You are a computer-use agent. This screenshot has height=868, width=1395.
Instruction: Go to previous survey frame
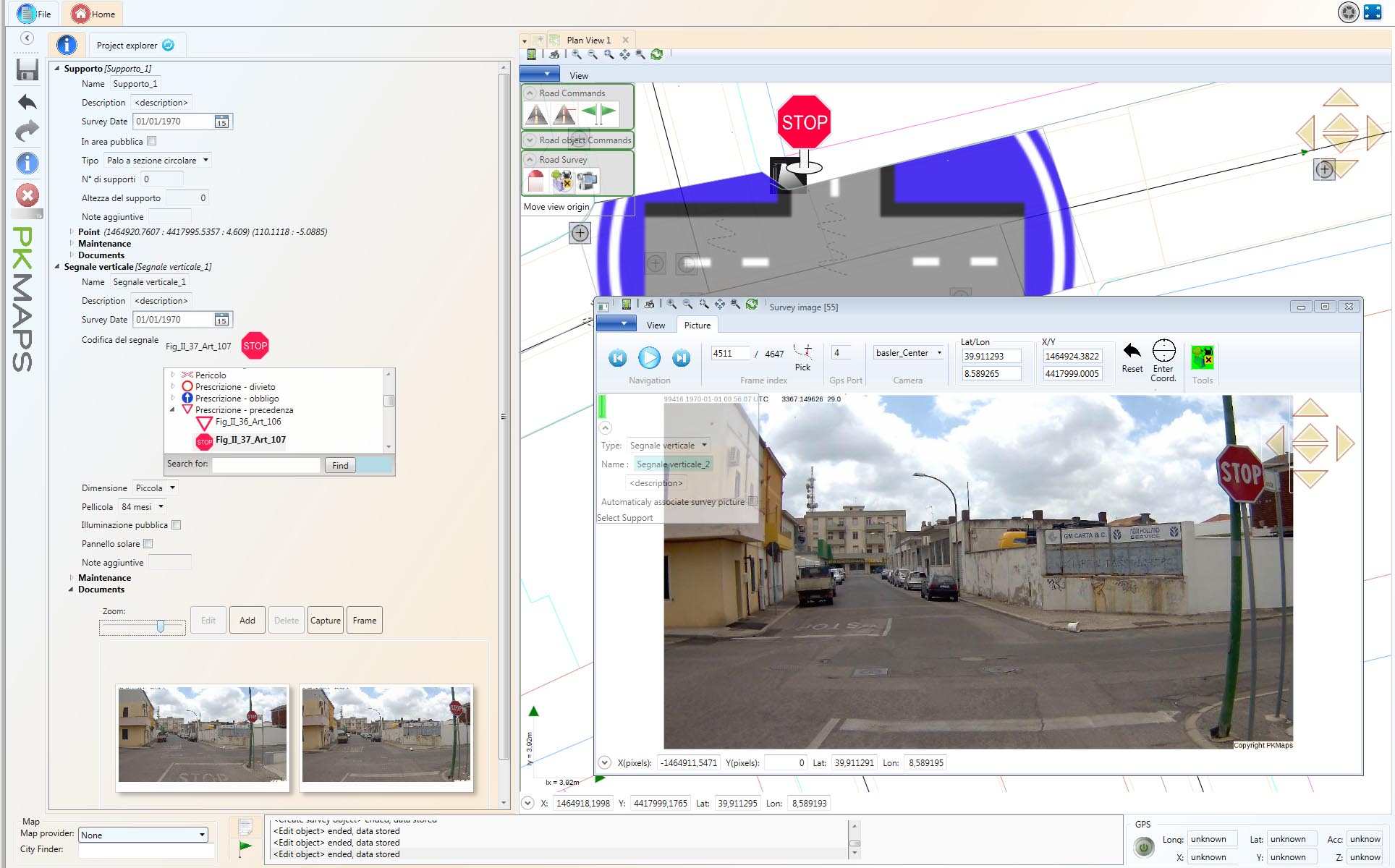(x=617, y=357)
